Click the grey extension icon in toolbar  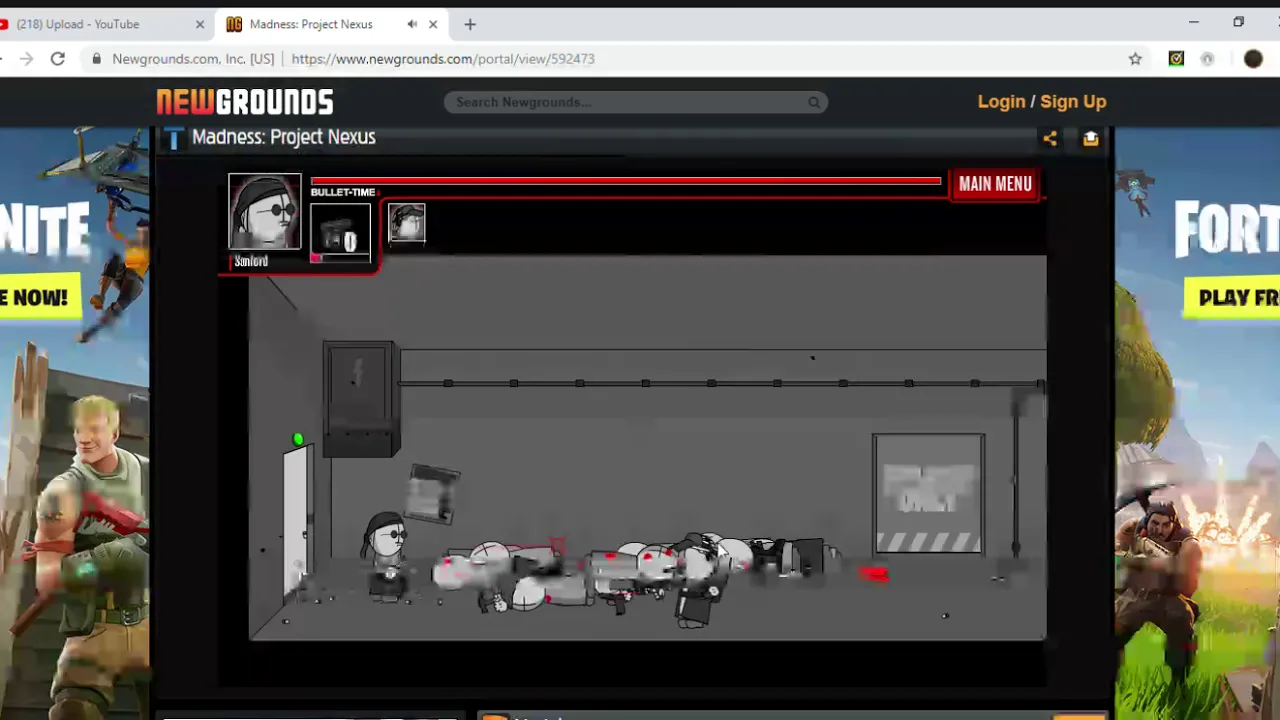(x=1207, y=59)
